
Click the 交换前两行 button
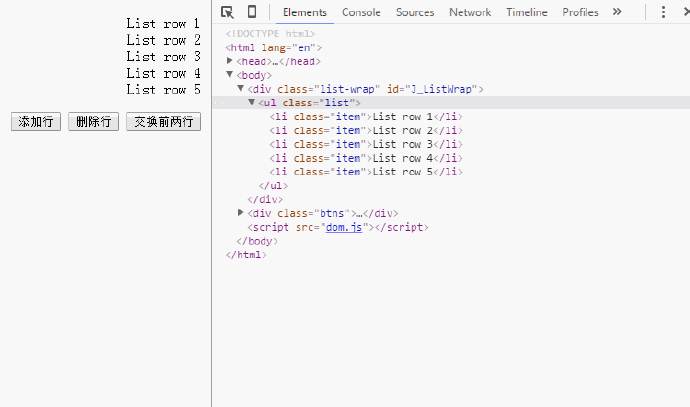coord(163,121)
